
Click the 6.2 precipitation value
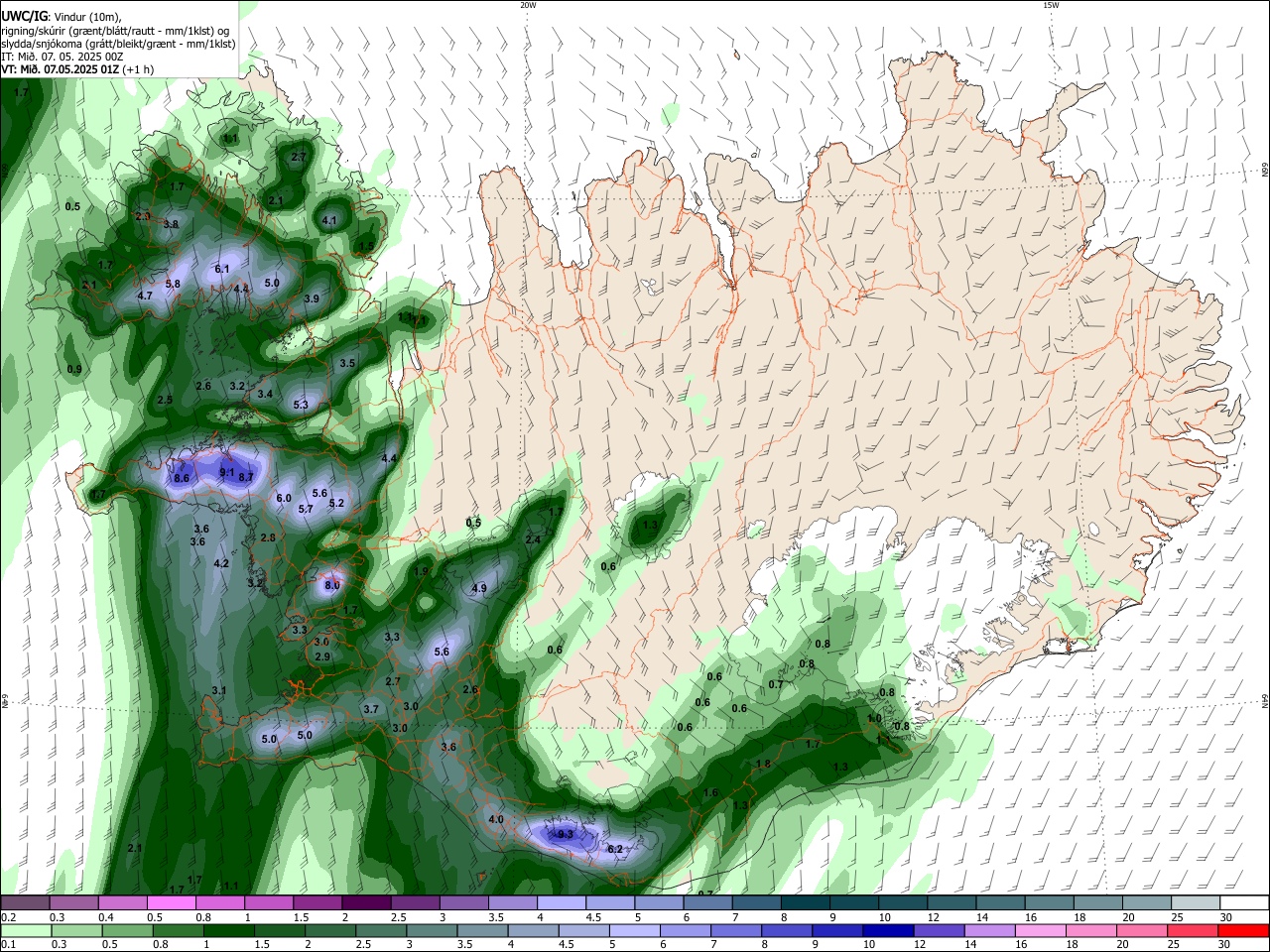[614, 849]
